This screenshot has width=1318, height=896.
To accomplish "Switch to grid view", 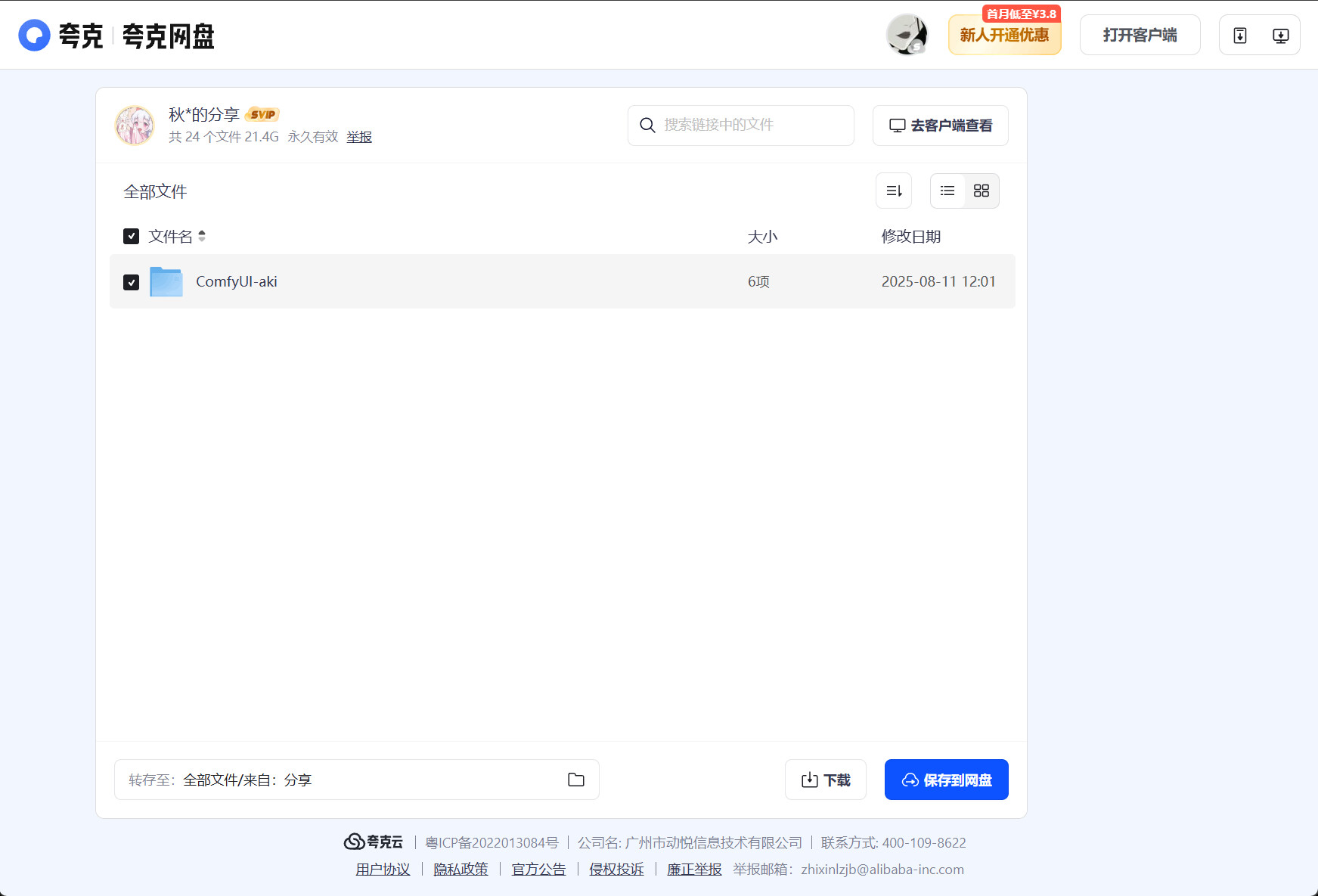I will click(x=982, y=191).
